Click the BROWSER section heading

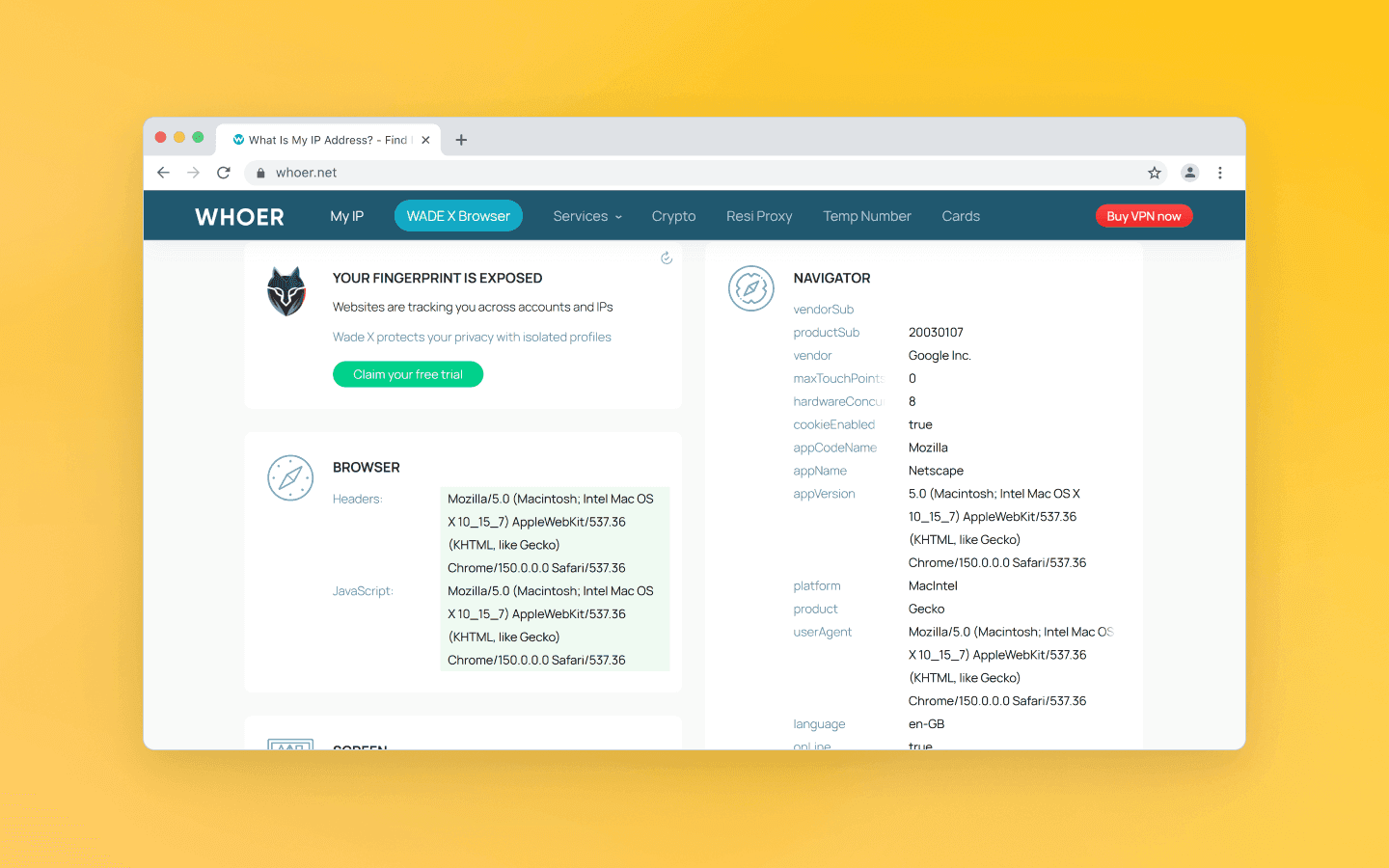(x=366, y=467)
